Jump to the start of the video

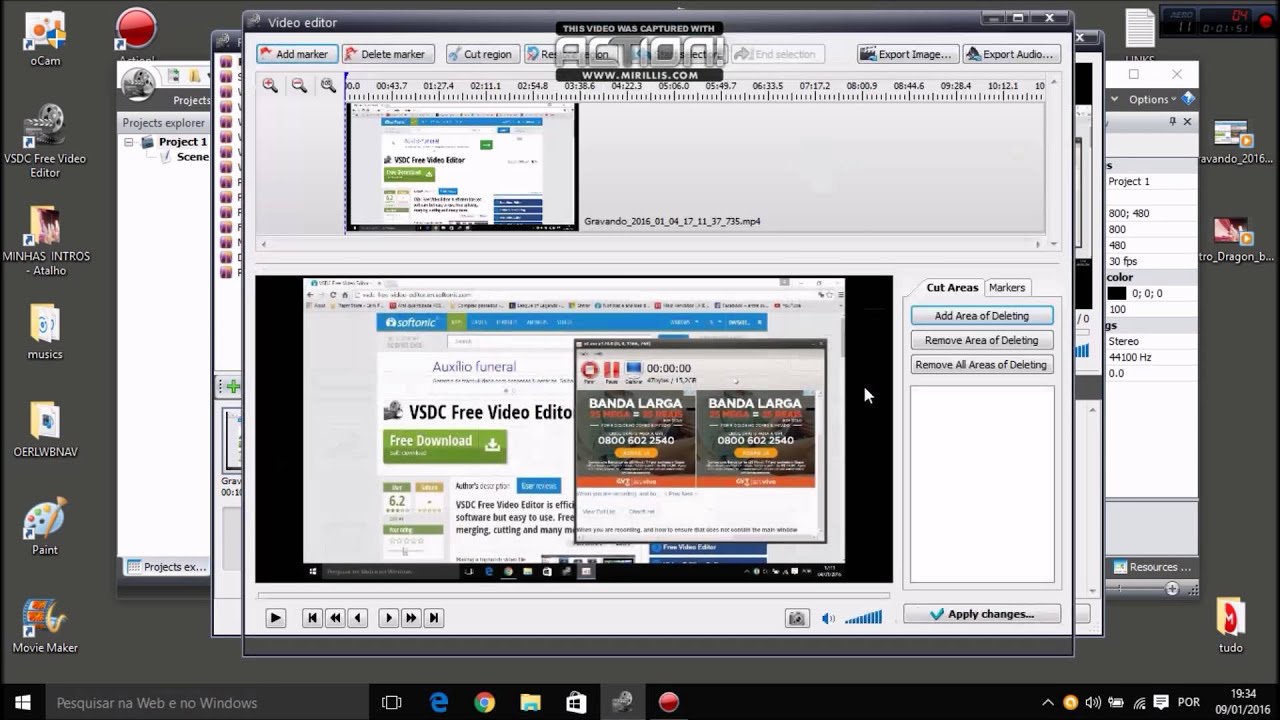[x=312, y=618]
